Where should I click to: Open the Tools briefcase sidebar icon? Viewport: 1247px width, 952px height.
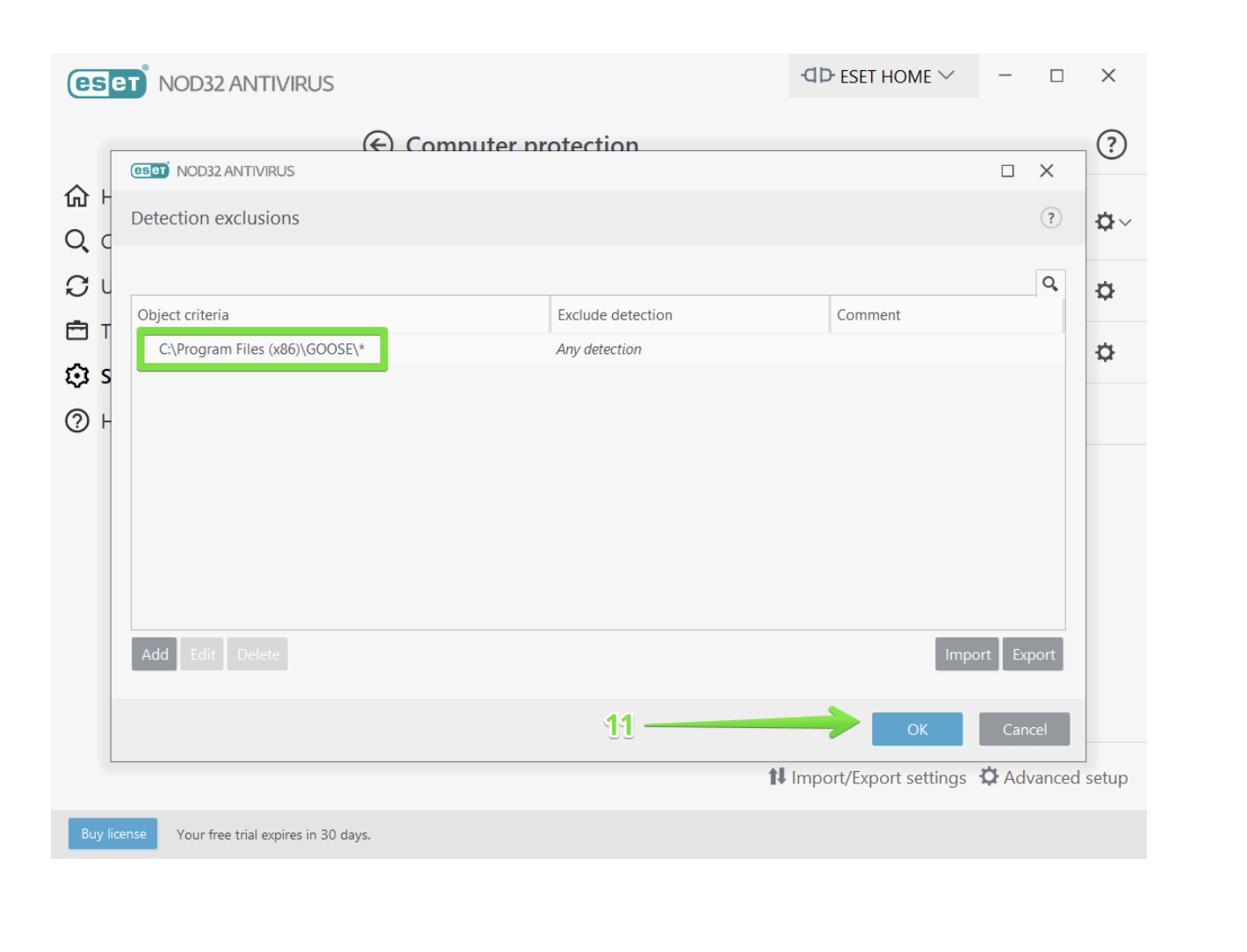[77, 330]
